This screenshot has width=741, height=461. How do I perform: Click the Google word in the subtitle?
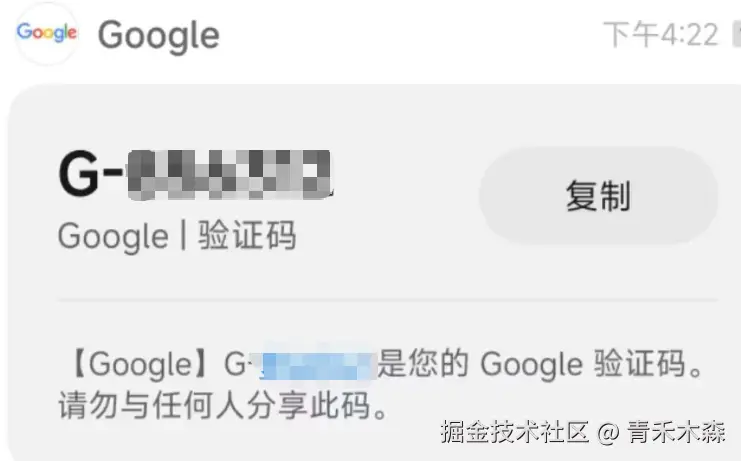113,237
